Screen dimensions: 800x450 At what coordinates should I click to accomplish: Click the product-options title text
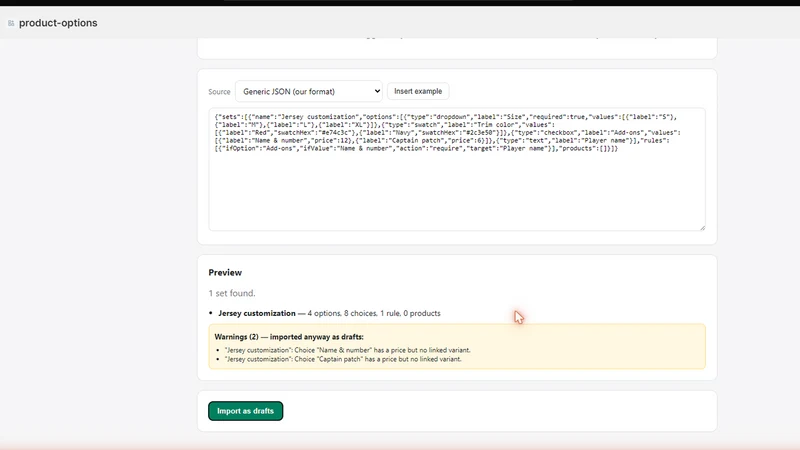pyautogui.click(x=58, y=23)
